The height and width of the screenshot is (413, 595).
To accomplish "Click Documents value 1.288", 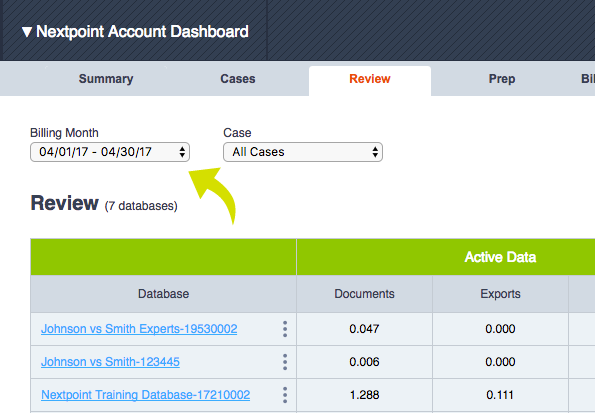I will tap(364, 395).
